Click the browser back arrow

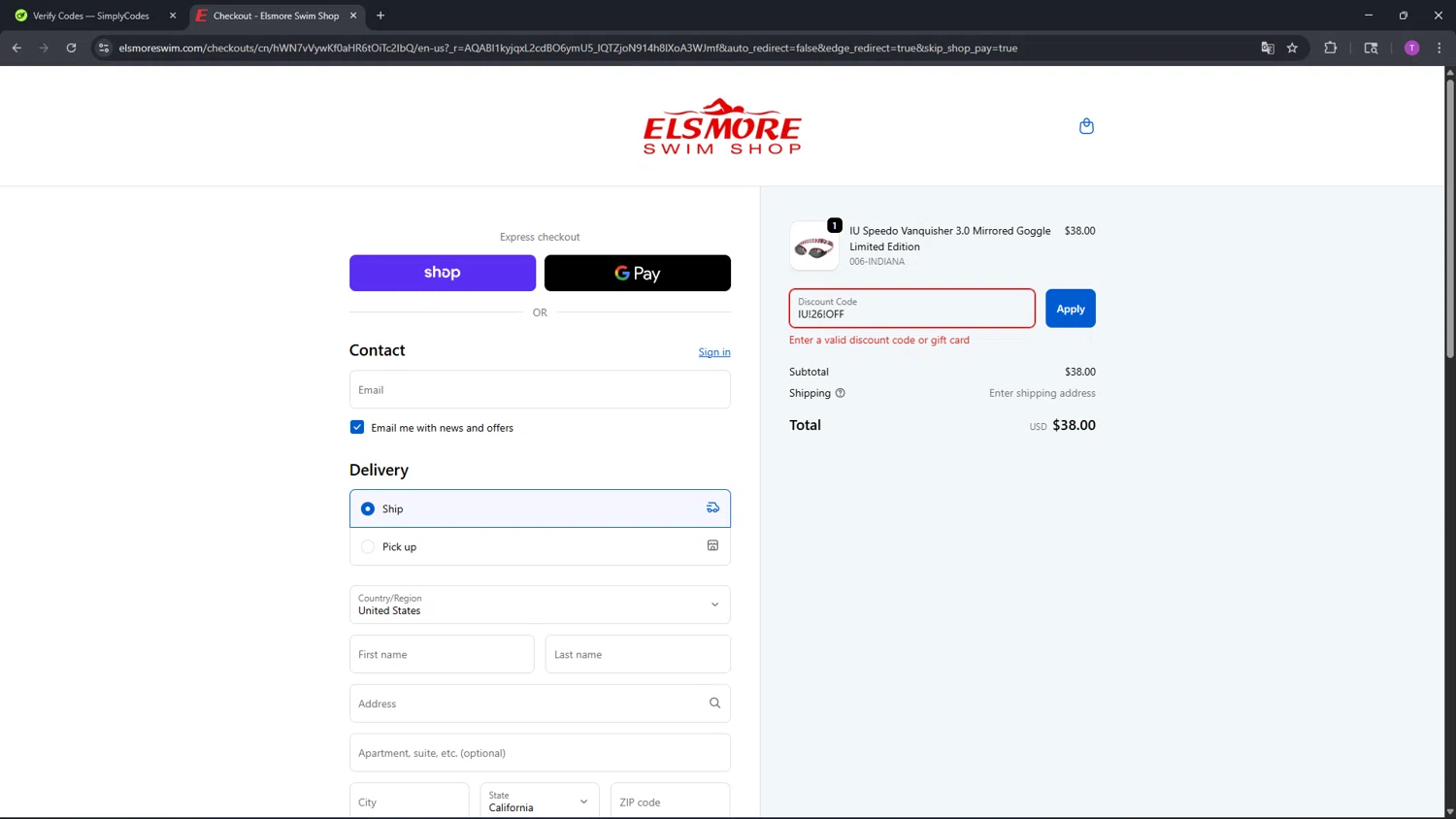(x=17, y=48)
